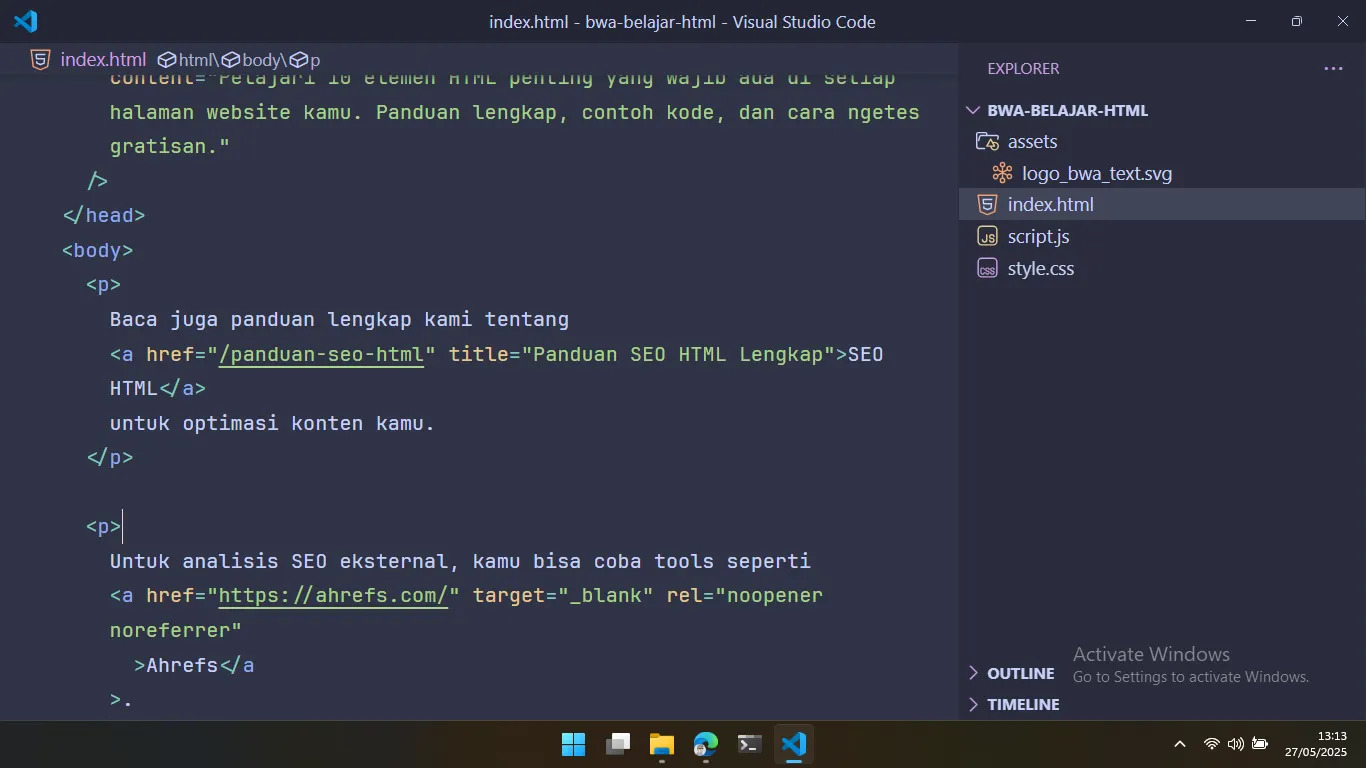Click the html breadcrumb item

click(194, 60)
